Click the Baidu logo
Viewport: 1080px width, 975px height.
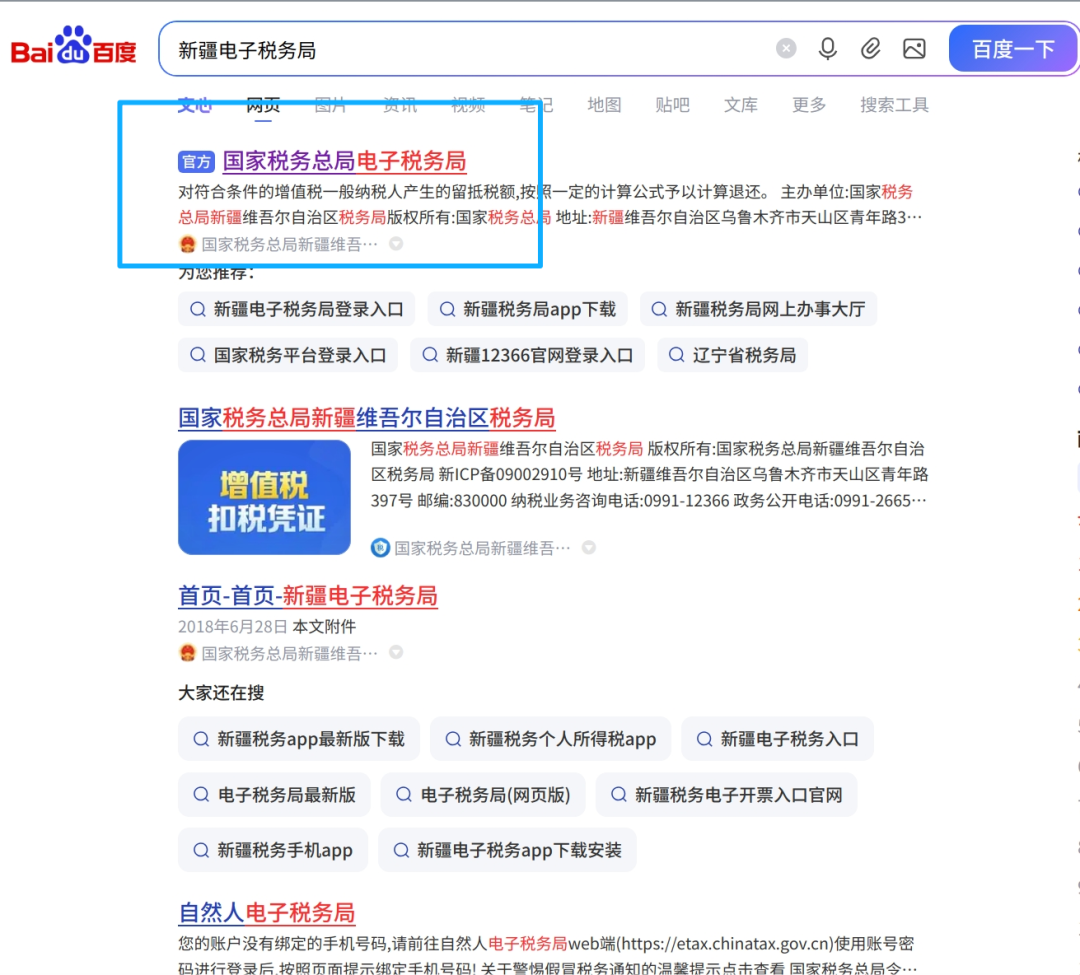(74, 46)
